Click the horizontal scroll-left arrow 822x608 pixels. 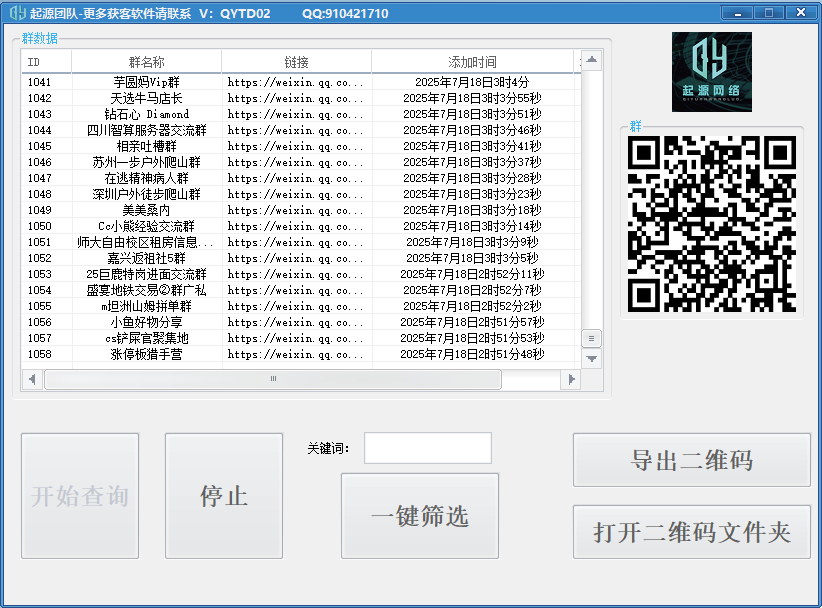pyautogui.click(x=33, y=379)
